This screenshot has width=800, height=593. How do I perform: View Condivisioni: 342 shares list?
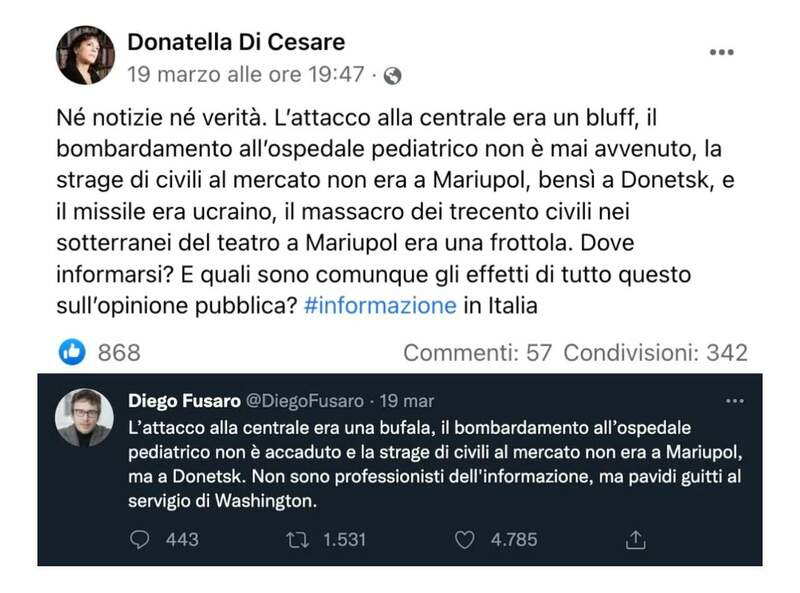point(655,352)
